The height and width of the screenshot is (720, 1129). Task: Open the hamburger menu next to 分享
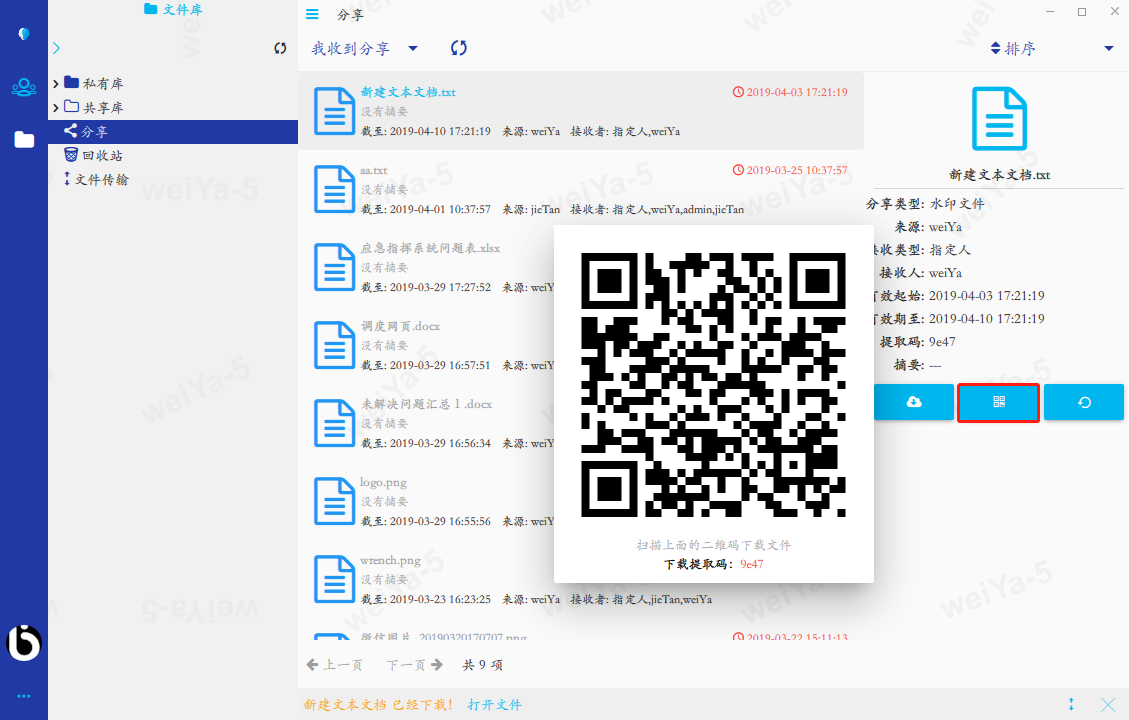pos(313,14)
